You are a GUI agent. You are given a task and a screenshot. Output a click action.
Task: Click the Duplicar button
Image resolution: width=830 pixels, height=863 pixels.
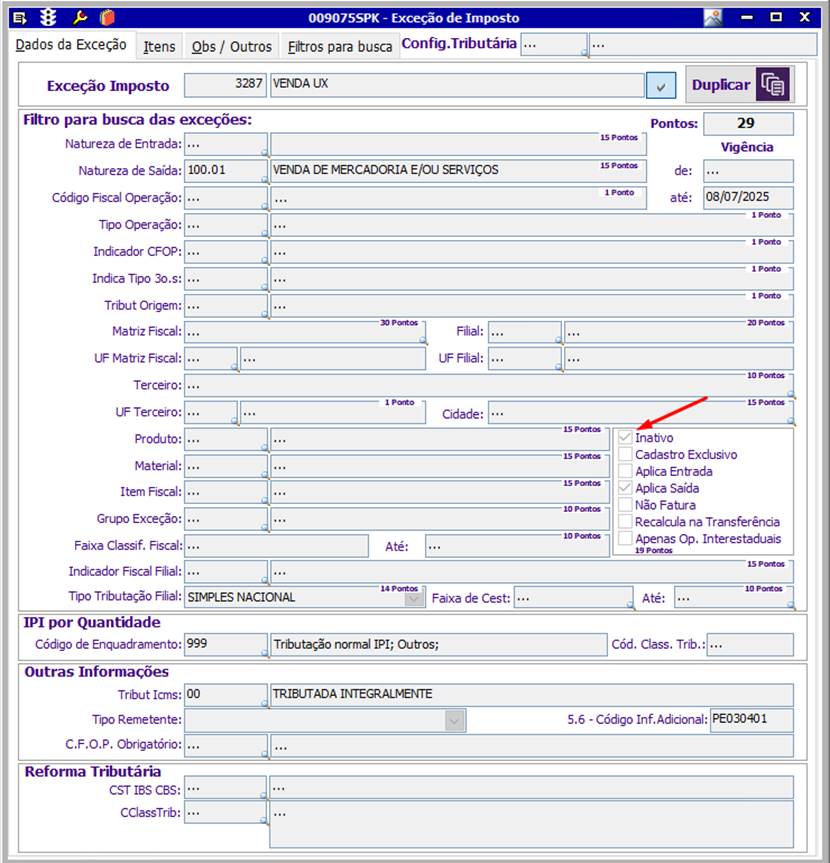[740, 84]
